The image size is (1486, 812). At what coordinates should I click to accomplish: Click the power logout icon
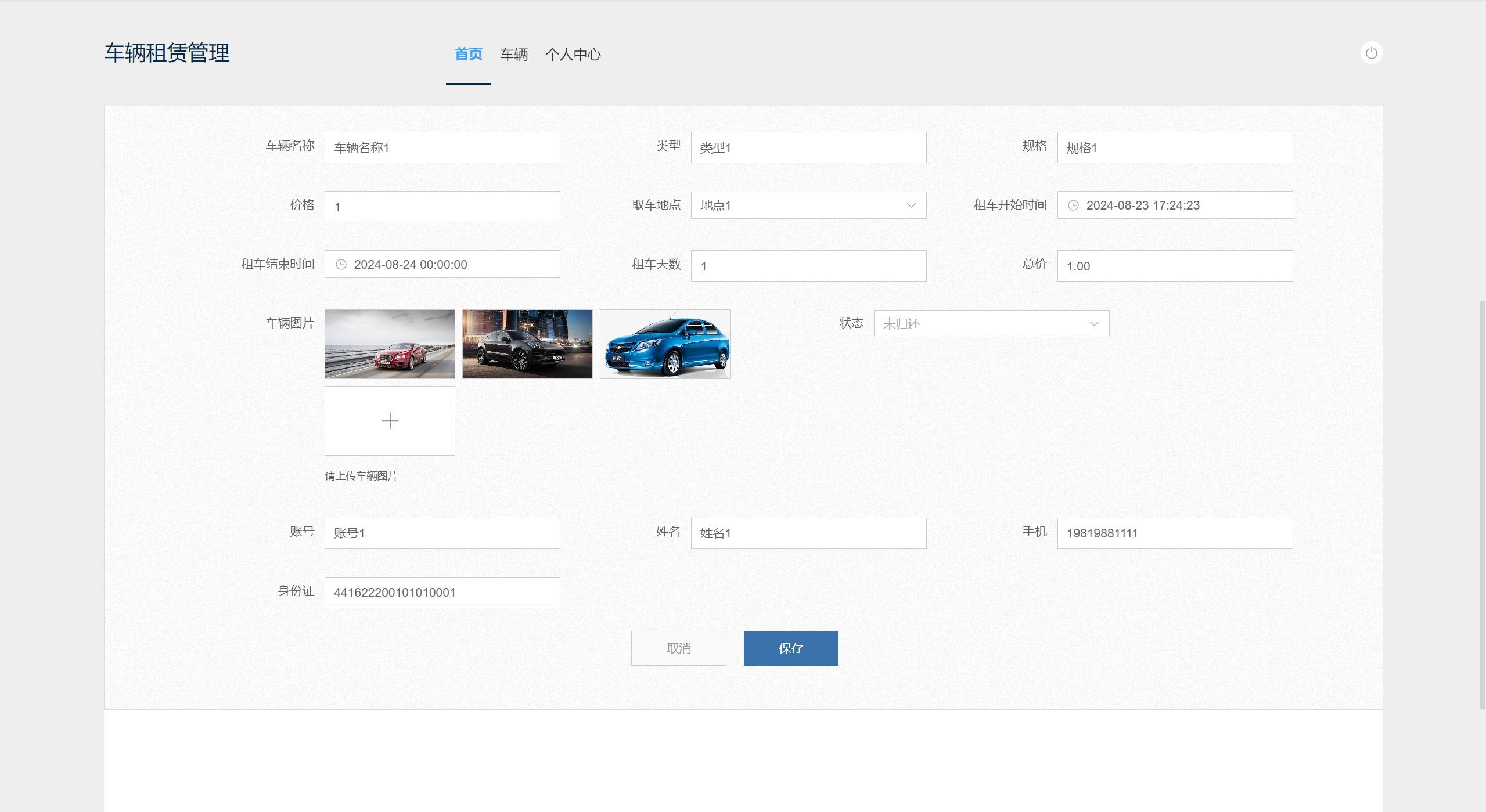(x=1371, y=53)
